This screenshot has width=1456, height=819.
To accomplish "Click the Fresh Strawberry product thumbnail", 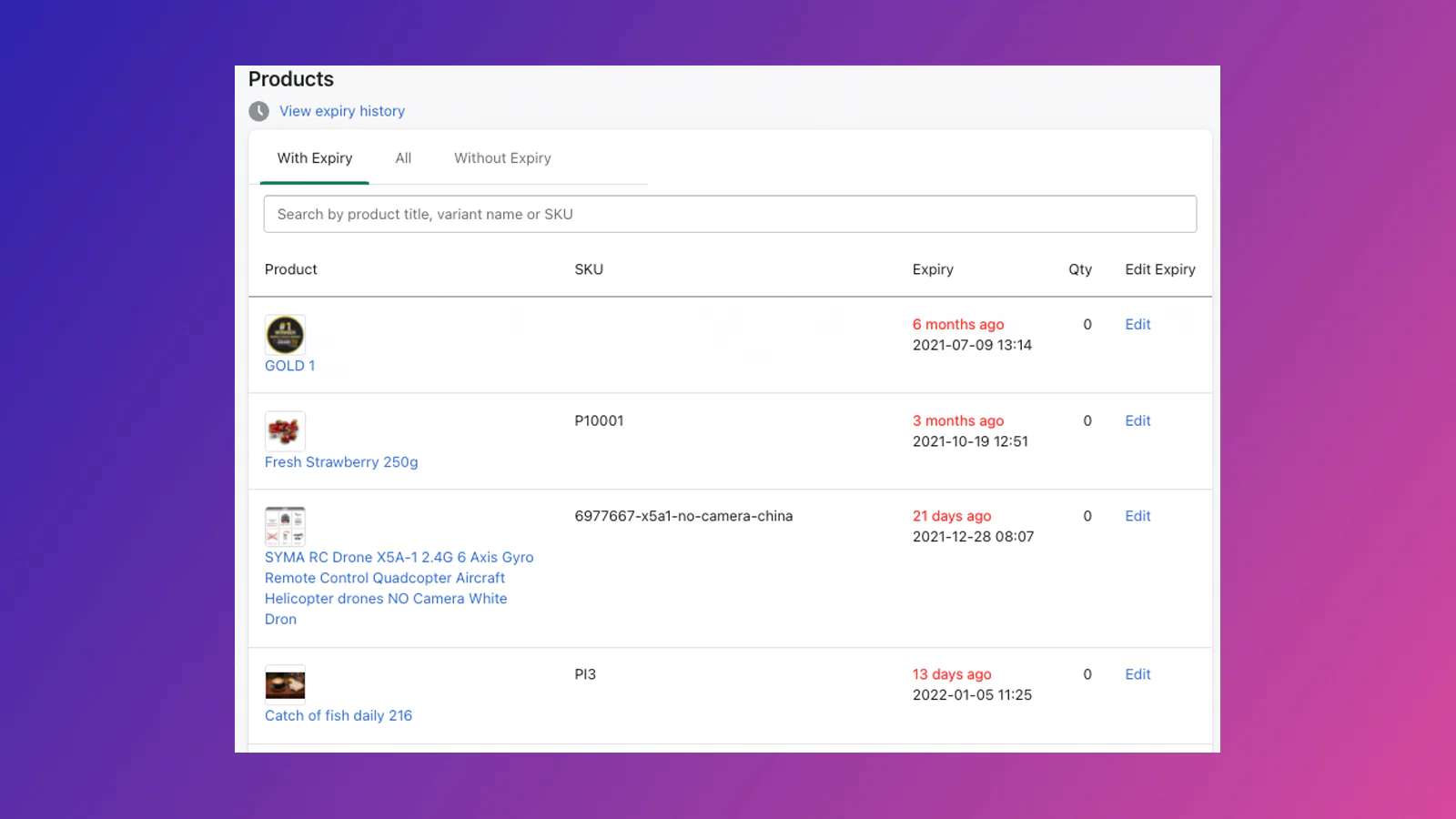I will (x=285, y=430).
